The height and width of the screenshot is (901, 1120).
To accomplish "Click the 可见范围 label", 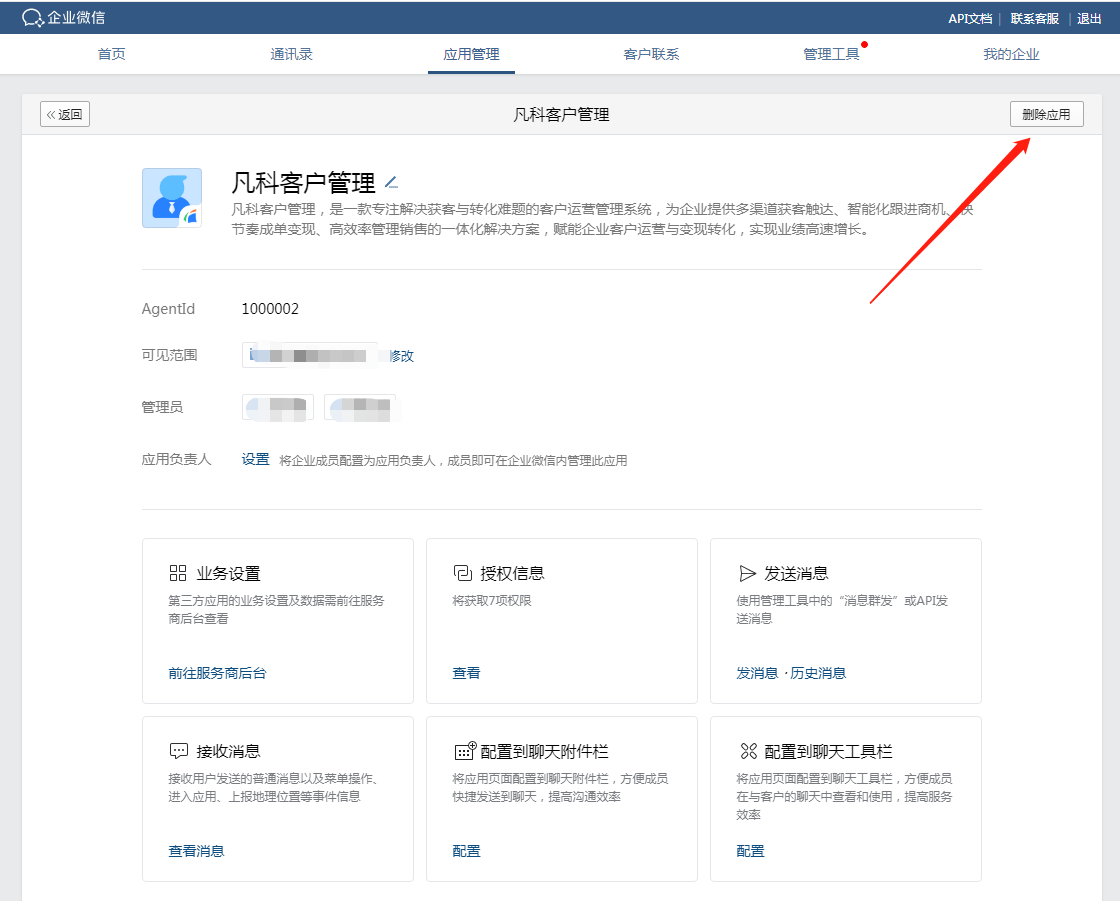I will [169, 355].
